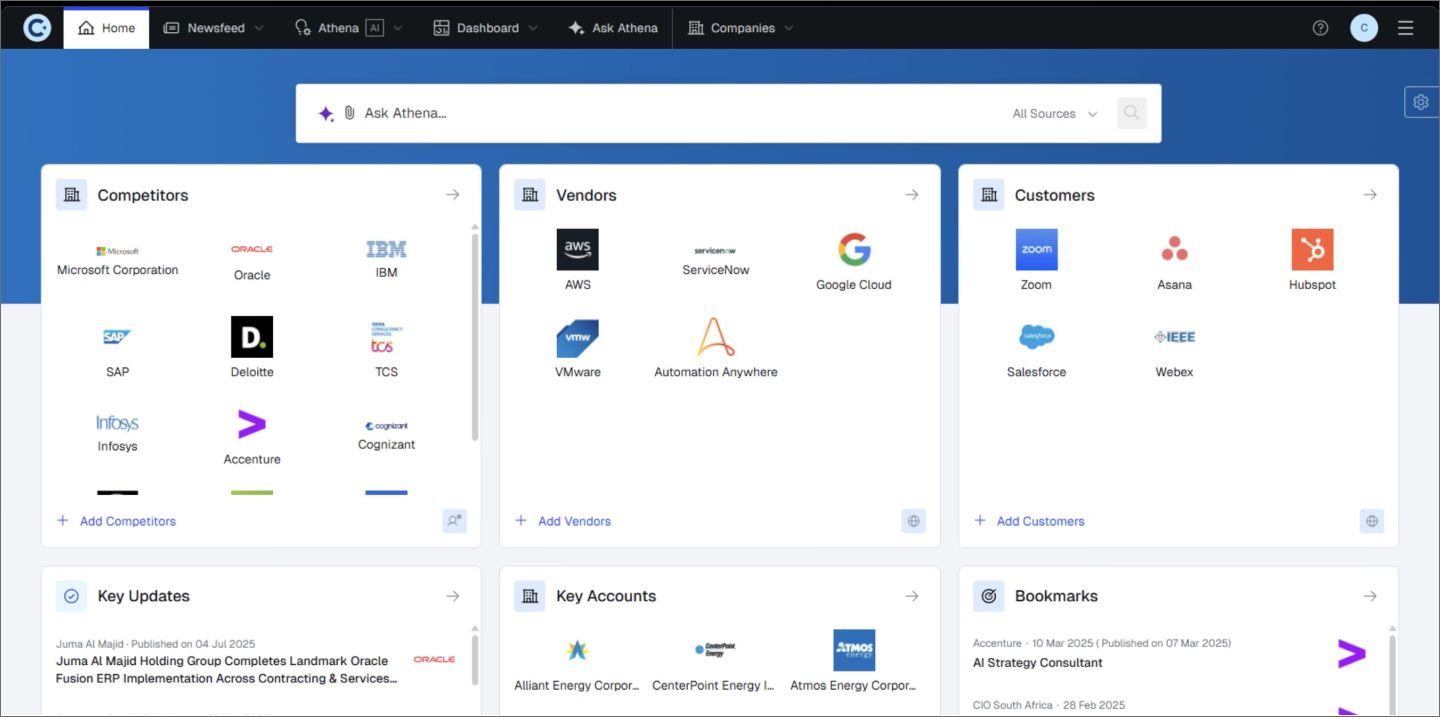Click the paperclip attachment icon in Athena search bar

coord(349,113)
